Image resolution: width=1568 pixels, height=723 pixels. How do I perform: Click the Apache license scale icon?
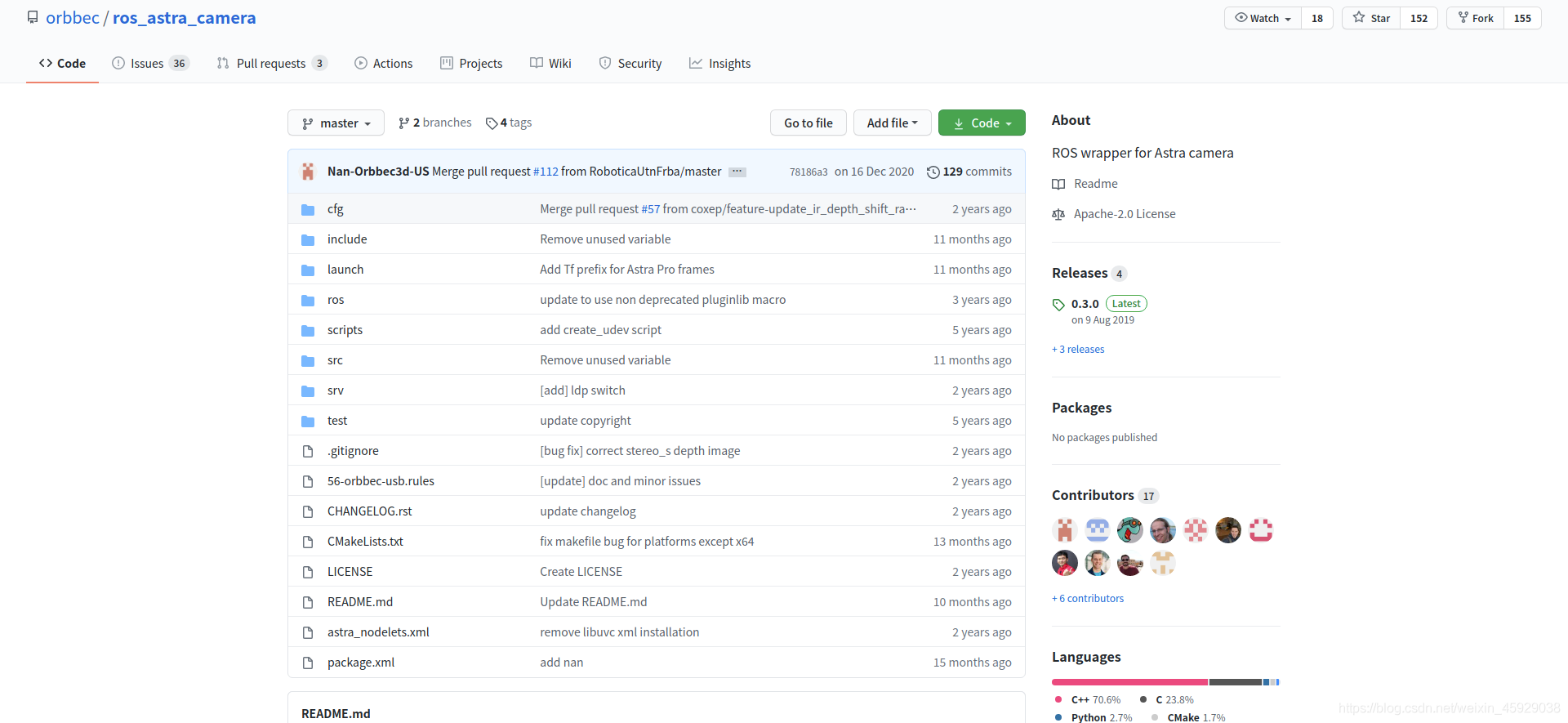pos(1058,215)
